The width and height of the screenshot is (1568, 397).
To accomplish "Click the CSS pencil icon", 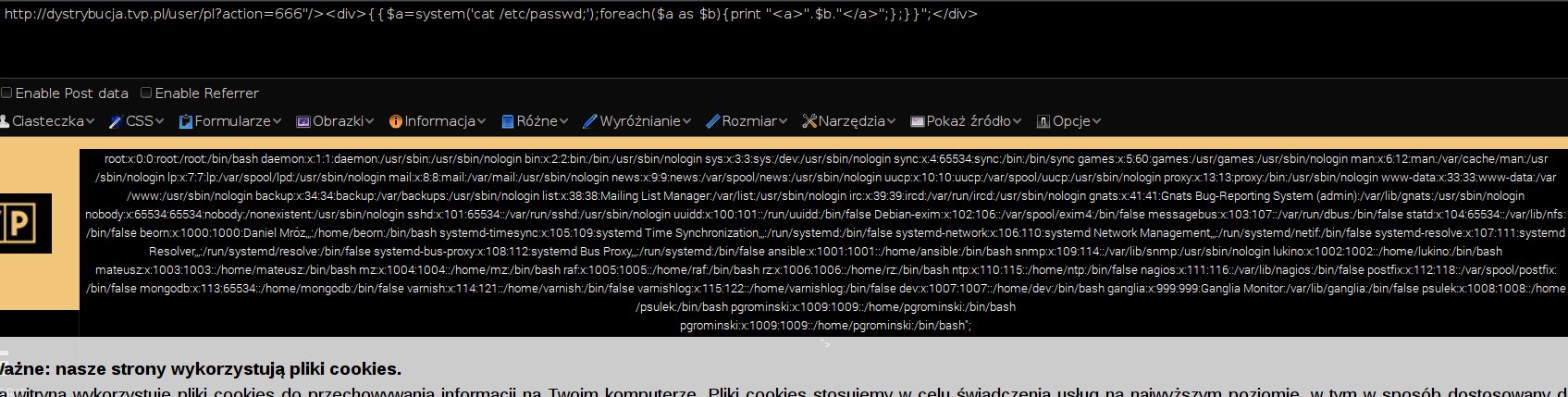I will click(116, 121).
